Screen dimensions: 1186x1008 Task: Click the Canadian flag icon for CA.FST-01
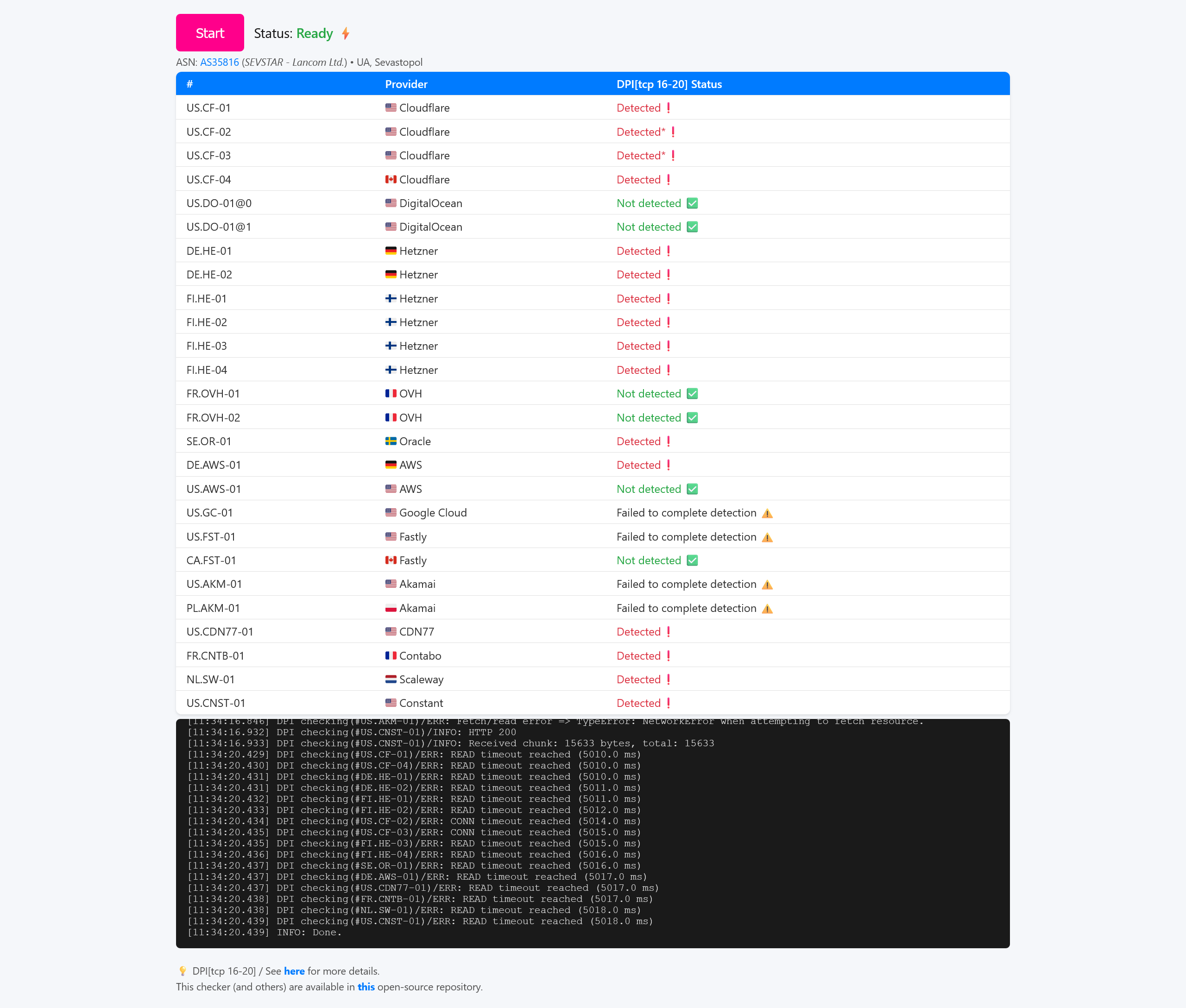pos(391,561)
